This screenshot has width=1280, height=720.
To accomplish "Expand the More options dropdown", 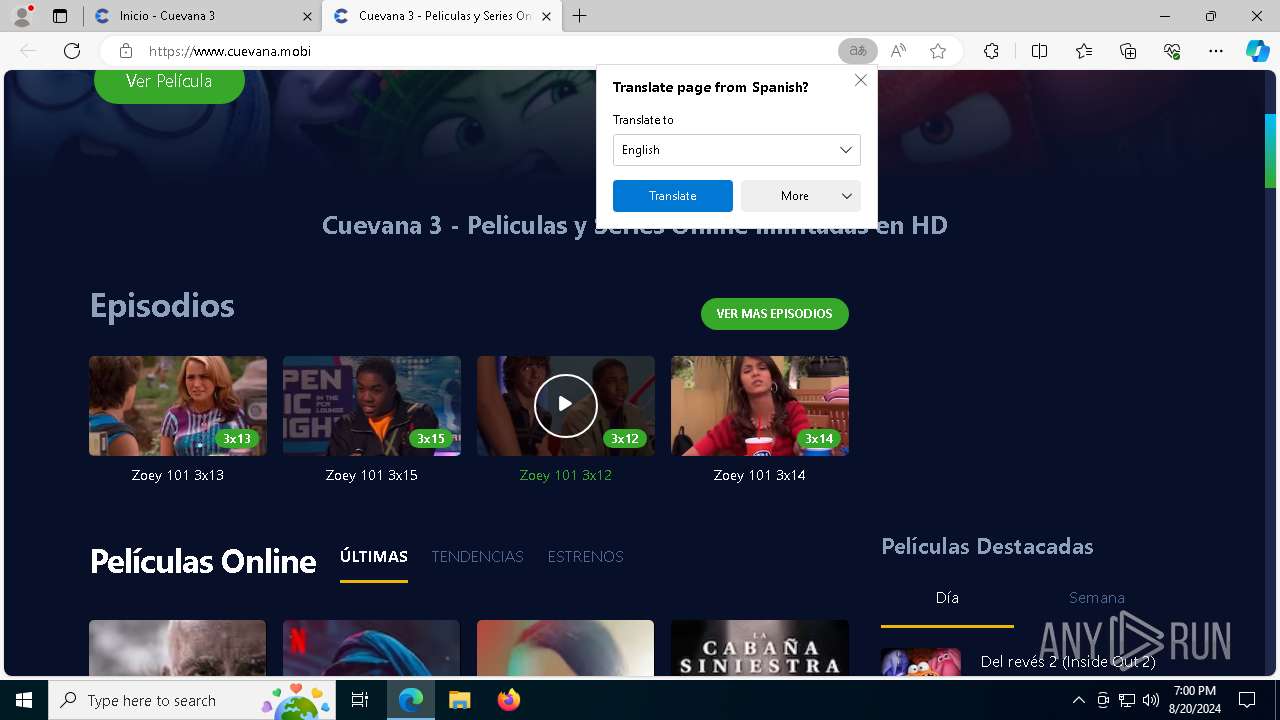I will (x=800, y=196).
